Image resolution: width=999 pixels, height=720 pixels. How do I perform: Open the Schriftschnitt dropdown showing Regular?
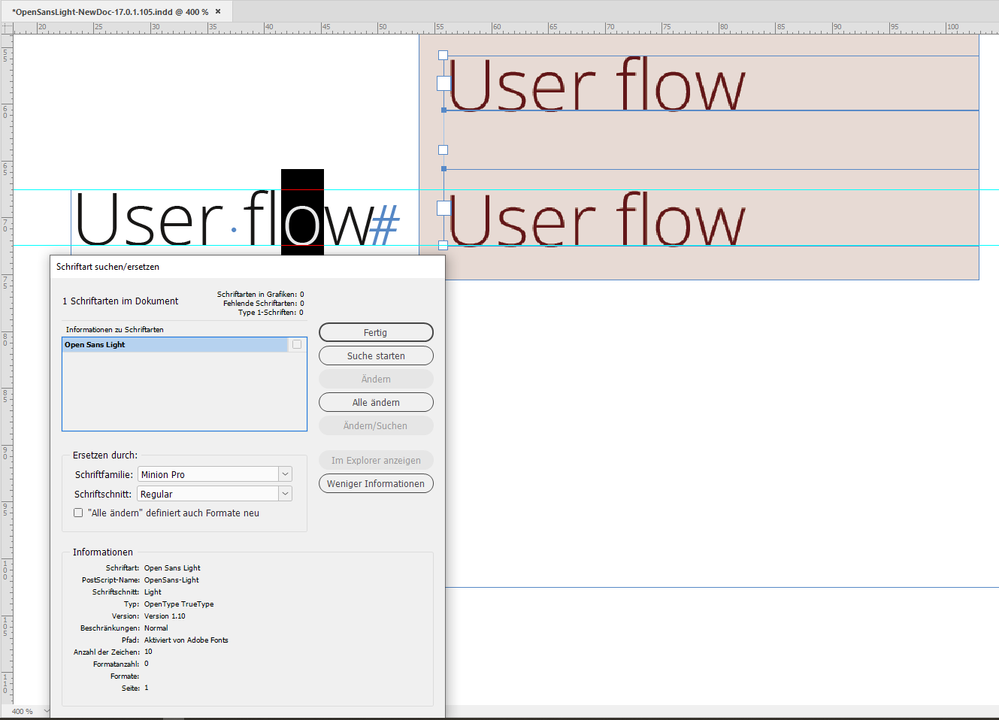tap(285, 493)
